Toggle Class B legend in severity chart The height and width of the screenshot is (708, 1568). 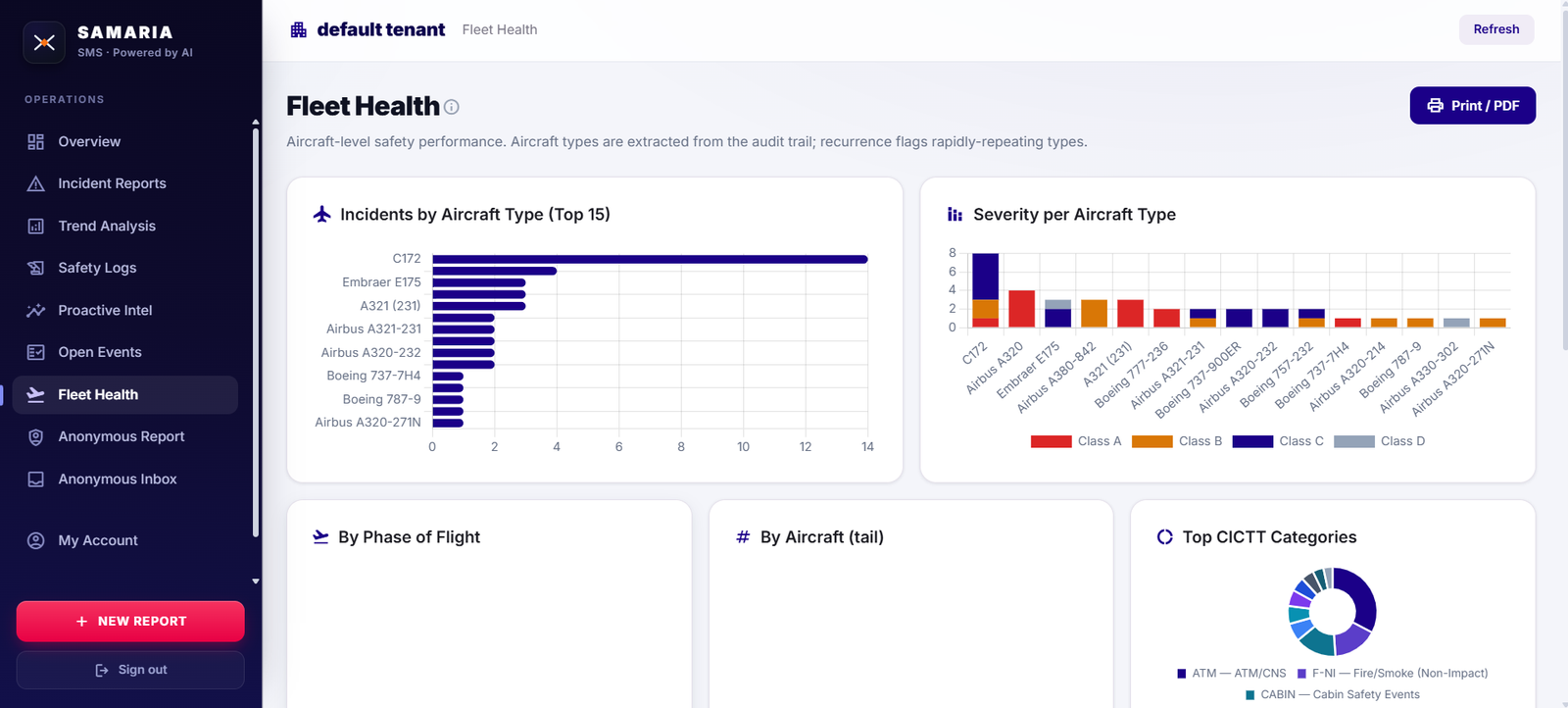coord(1177,441)
